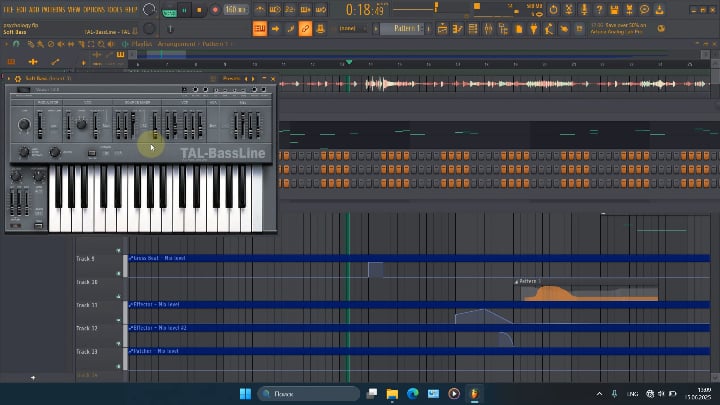Open the Channel rack window icon
This screenshot has height=405, width=720.
pos(472,29)
